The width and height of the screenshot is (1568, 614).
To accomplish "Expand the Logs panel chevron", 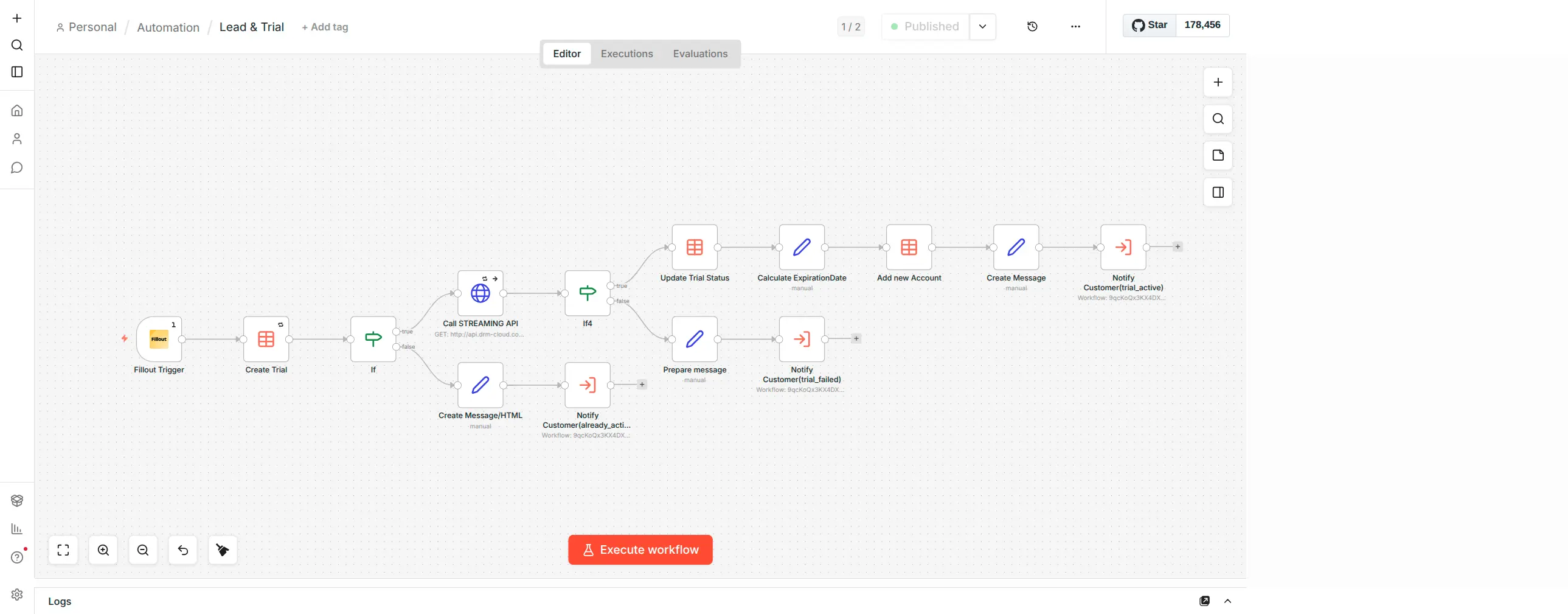I will pyautogui.click(x=1228, y=601).
